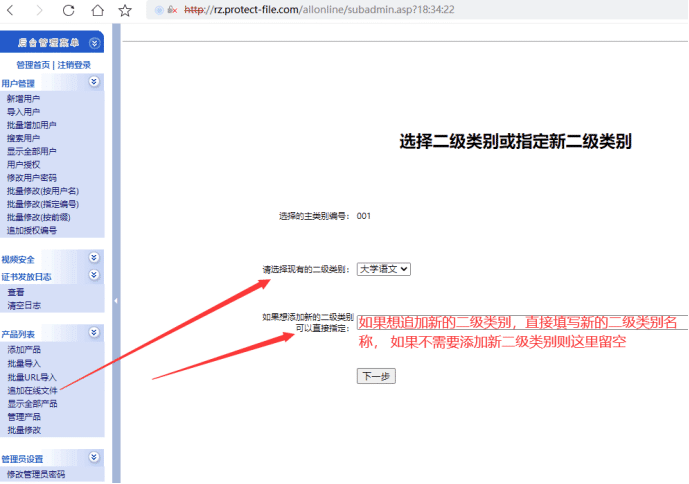The width and height of the screenshot is (689, 484).
Task: Select 批量URL导入 from the product list
Action: coord(32,377)
